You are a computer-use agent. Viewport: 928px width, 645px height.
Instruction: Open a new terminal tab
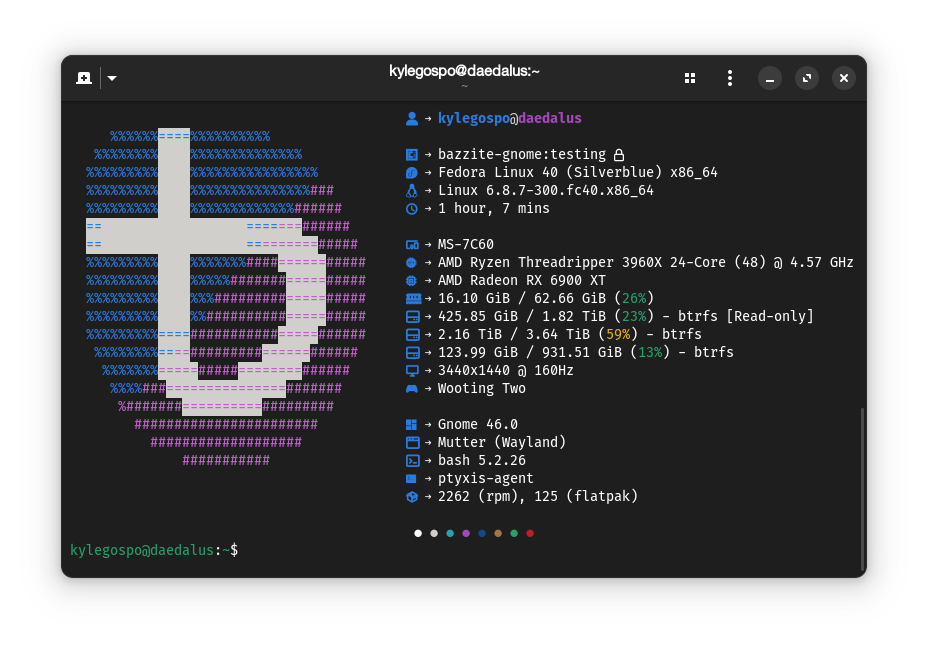[x=84, y=78]
